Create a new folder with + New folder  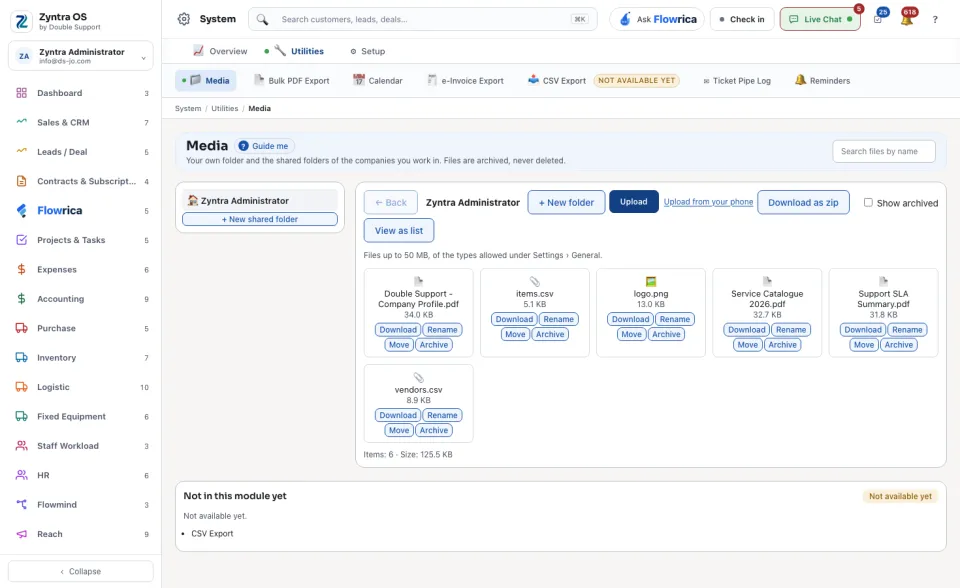[566, 202]
